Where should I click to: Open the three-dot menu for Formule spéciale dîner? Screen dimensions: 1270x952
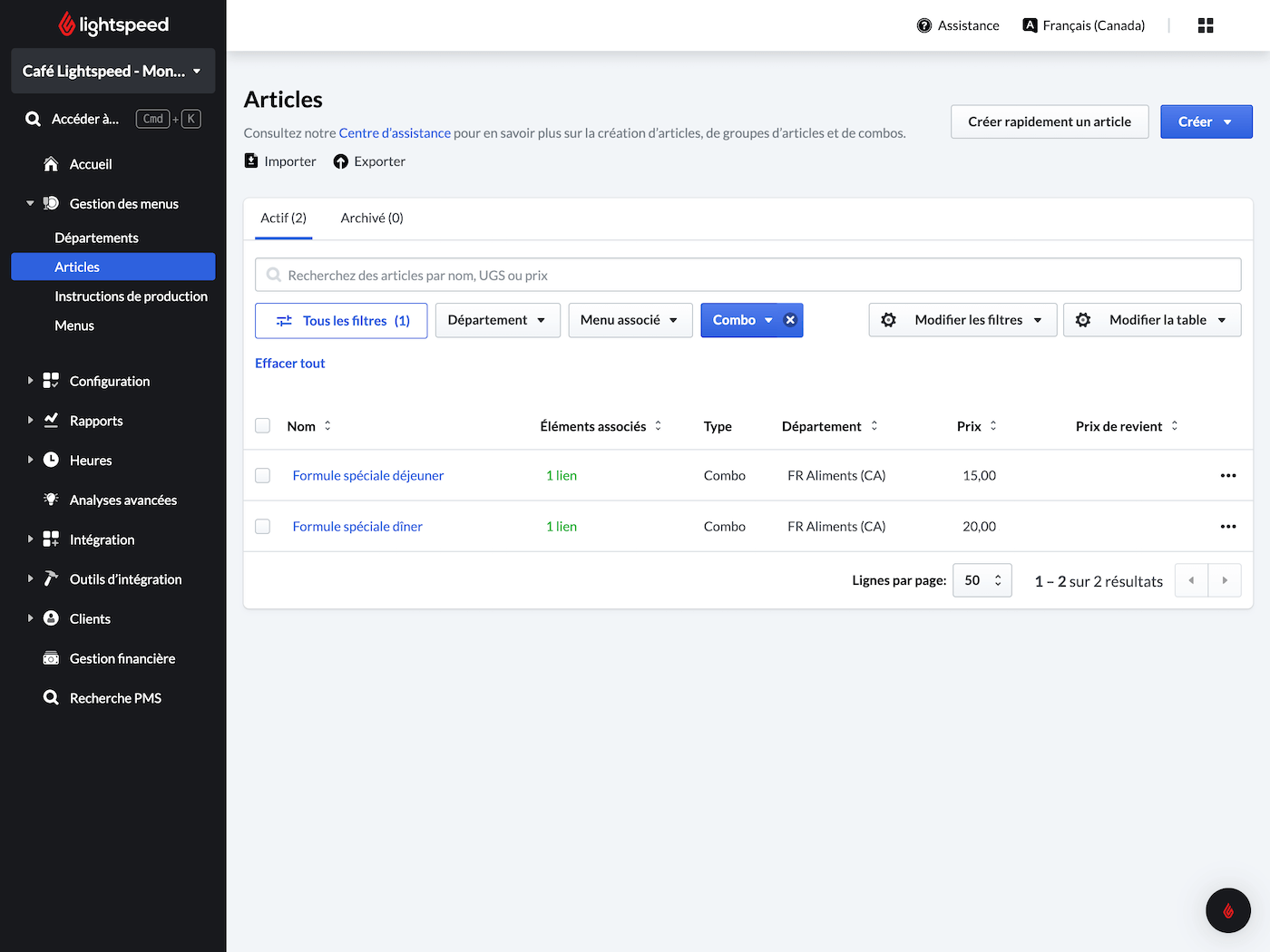(1228, 526)
